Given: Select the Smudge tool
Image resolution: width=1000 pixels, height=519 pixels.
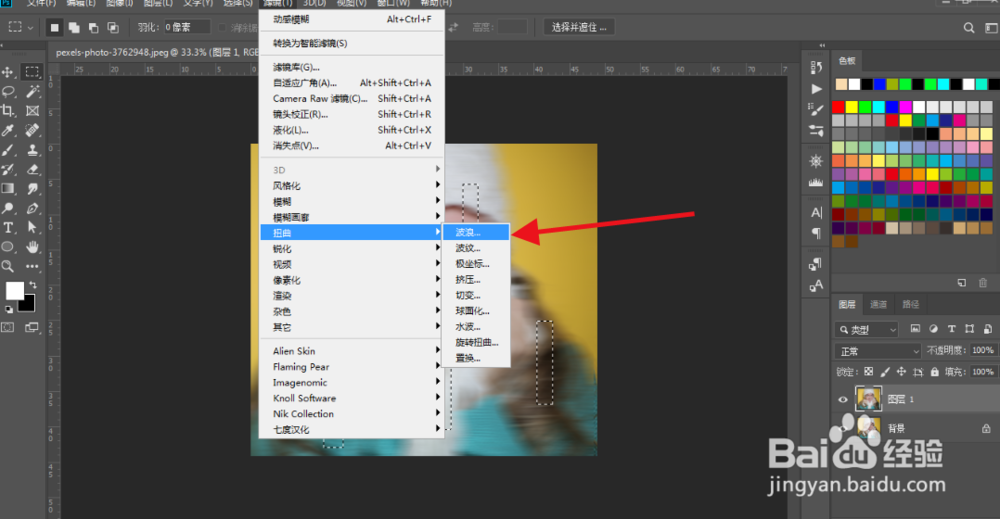Looking at the screenshot, I should click(33, 189).
